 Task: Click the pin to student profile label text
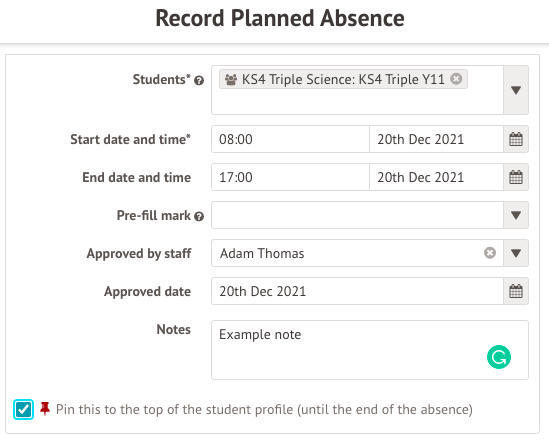coord(264,410)
